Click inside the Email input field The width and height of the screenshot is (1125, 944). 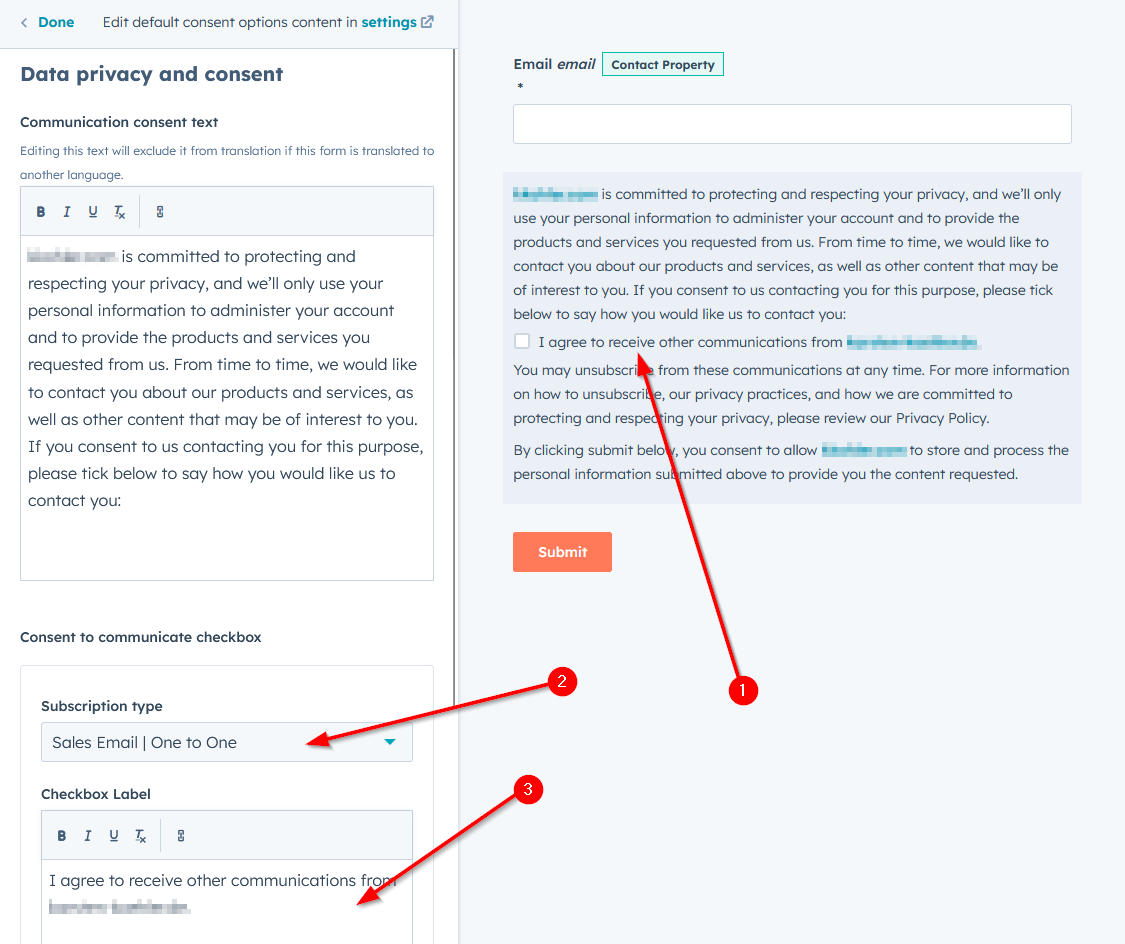(790, 123)
